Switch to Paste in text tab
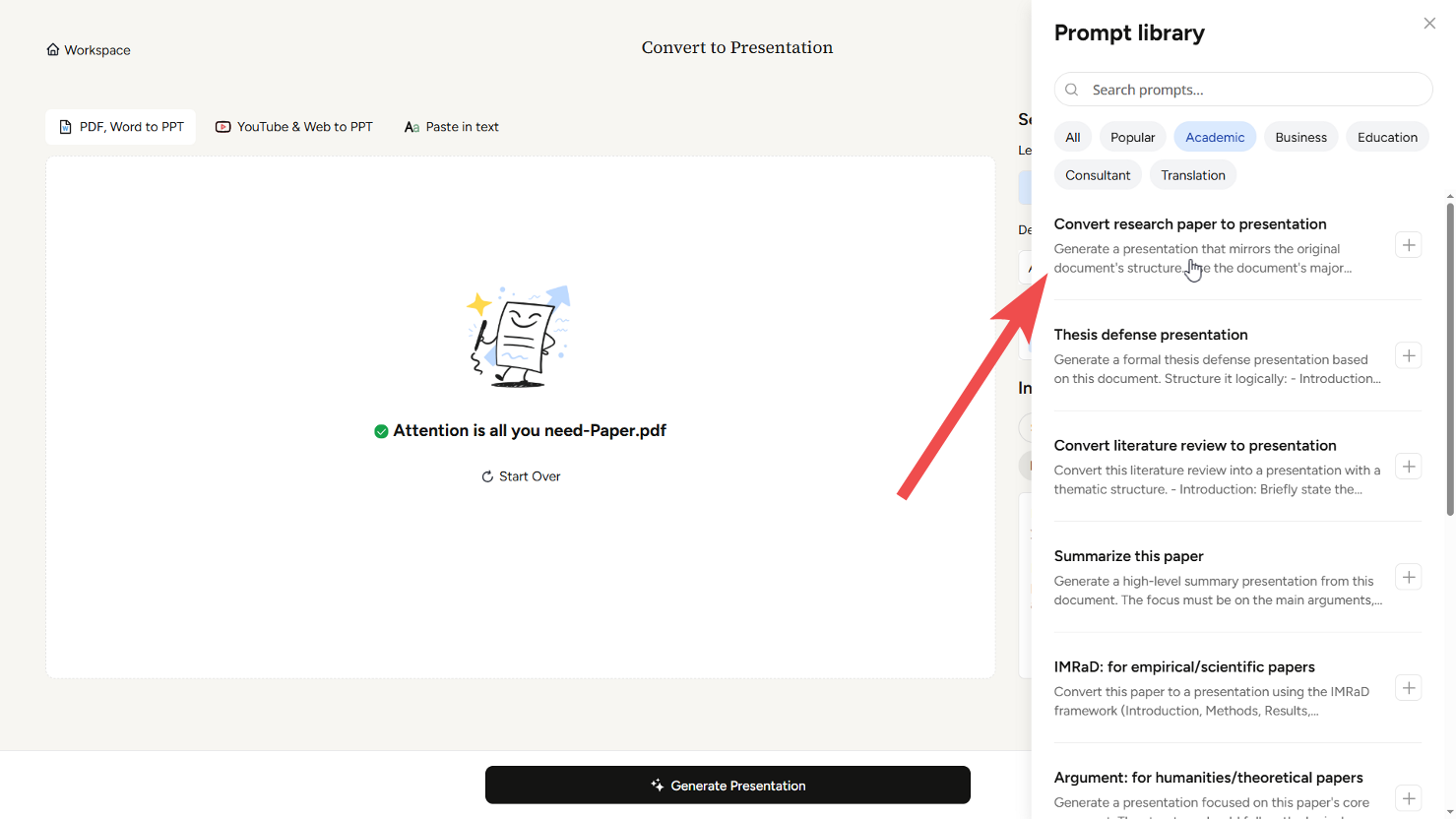The width and height of the screenshot is (1456, 819). (x=451, y=127)
